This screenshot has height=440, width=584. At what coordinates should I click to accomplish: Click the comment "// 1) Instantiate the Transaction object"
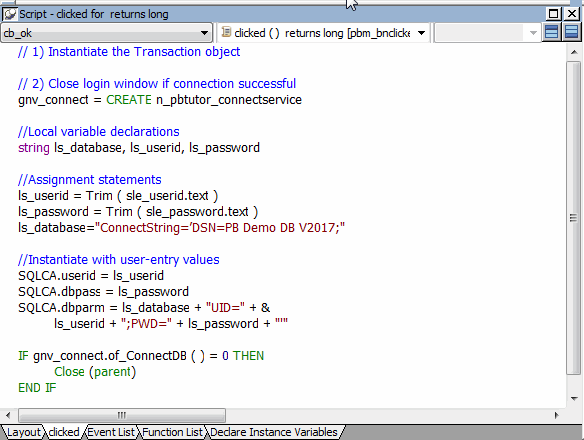point(129,52)
